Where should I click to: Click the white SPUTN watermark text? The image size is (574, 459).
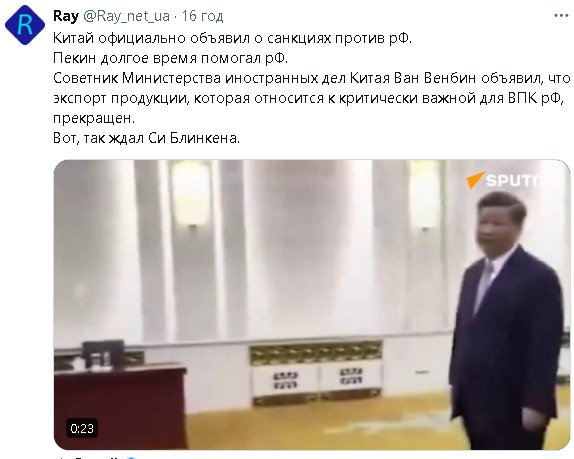[514, 180]
